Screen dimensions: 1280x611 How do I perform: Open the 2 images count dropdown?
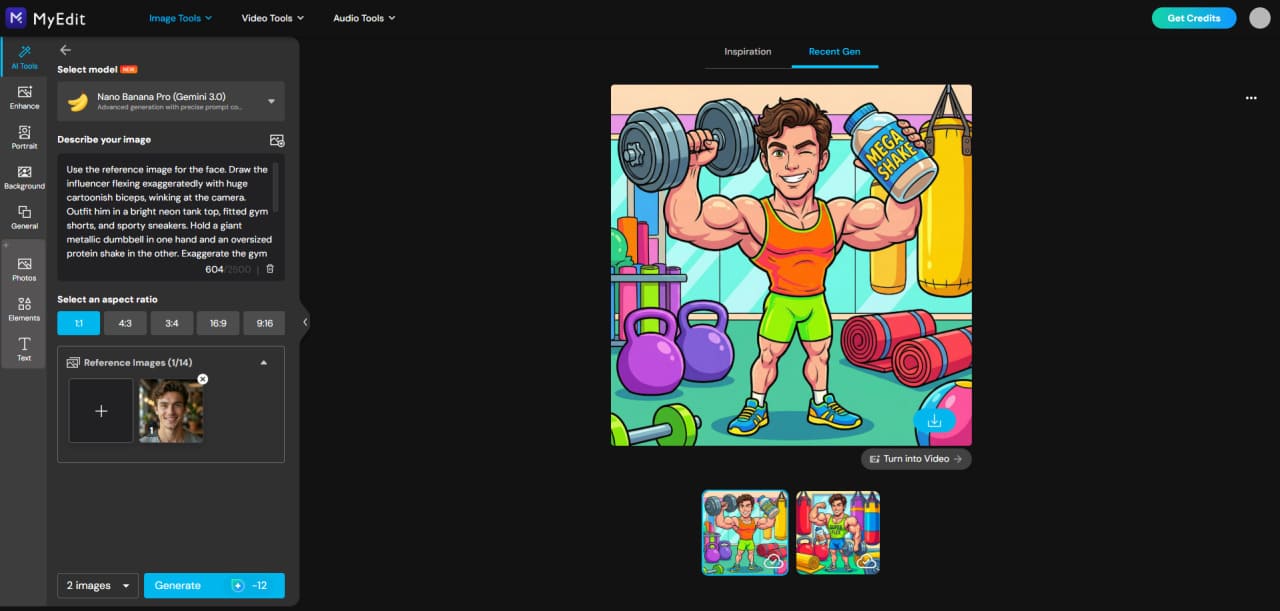pyautogui.click(x=98, y=585)
